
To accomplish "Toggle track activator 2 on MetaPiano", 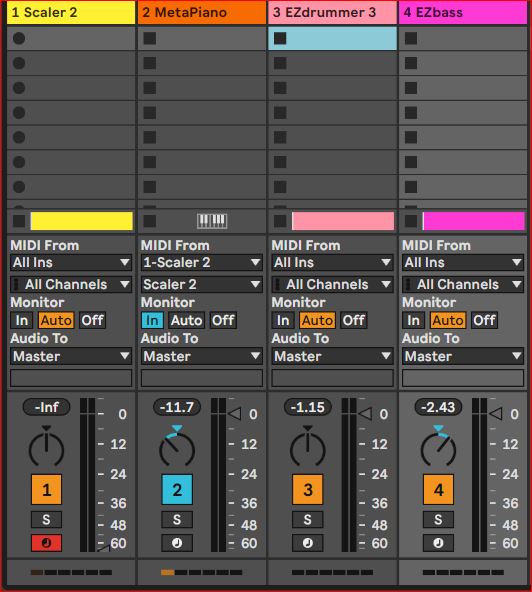I will pos(177,490).
